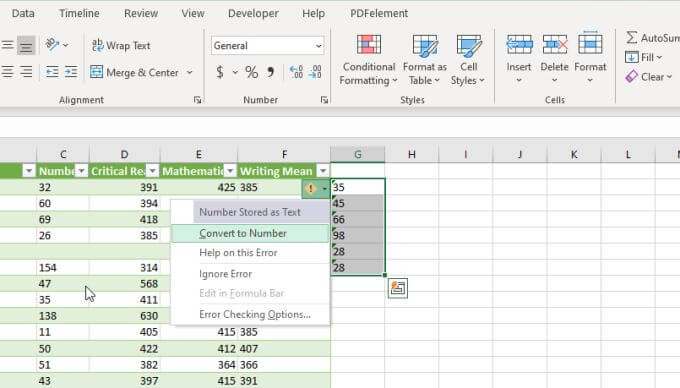Open the Cell Styles gallery
The width and height of the screenshot is (680, 388).
[x=468, y=60]
